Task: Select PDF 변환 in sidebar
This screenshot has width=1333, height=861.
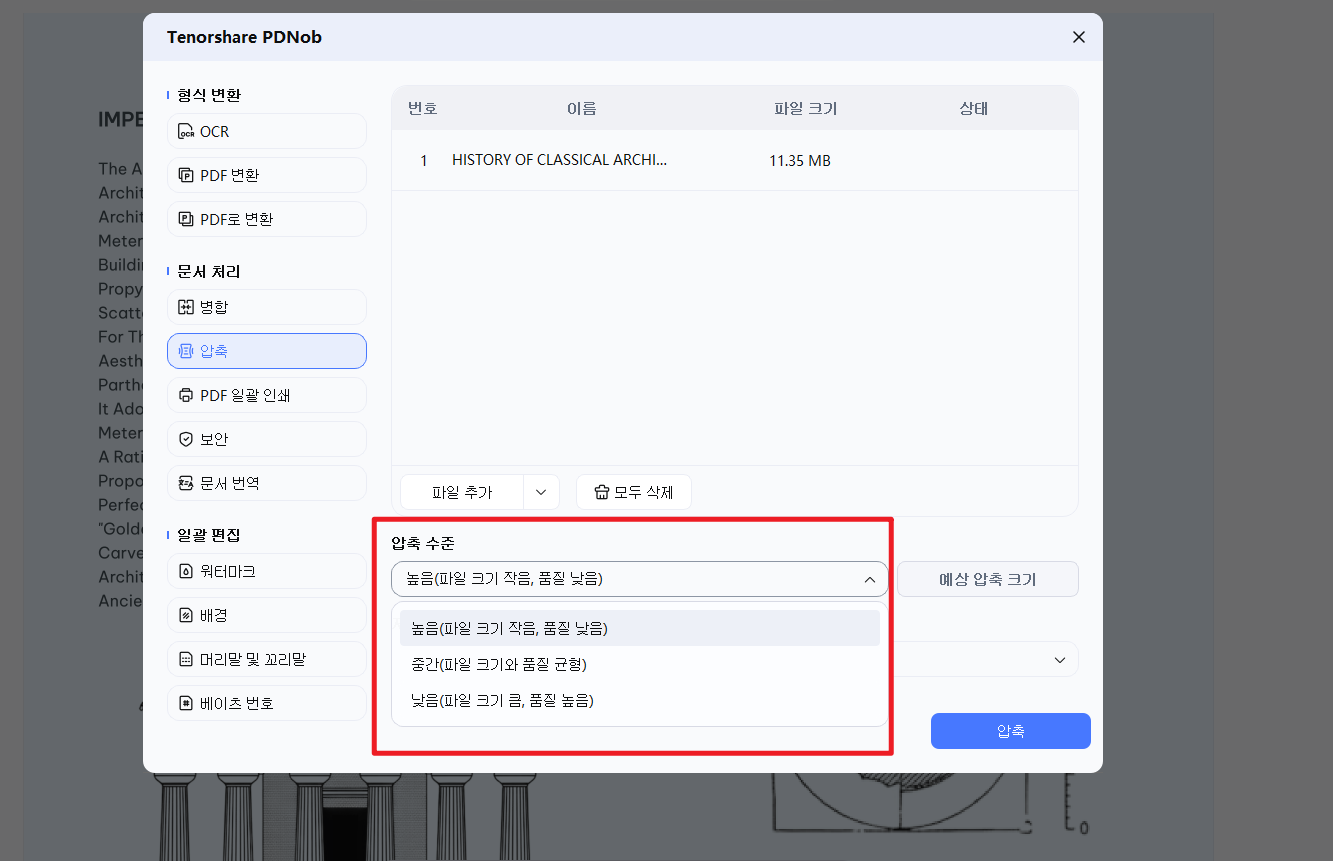Action: click(x=267, y=175)
